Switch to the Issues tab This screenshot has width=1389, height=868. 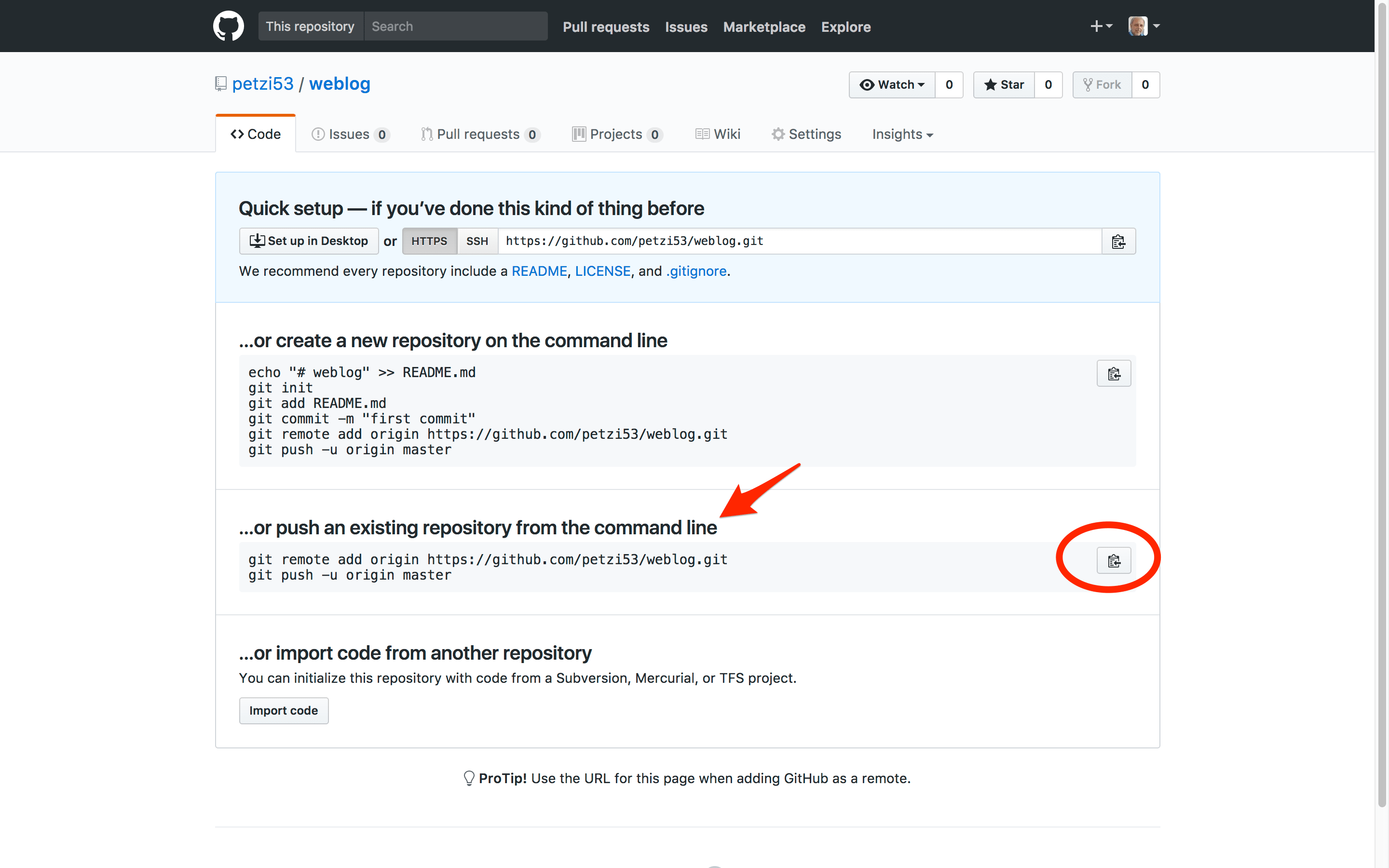pos(350,135)
